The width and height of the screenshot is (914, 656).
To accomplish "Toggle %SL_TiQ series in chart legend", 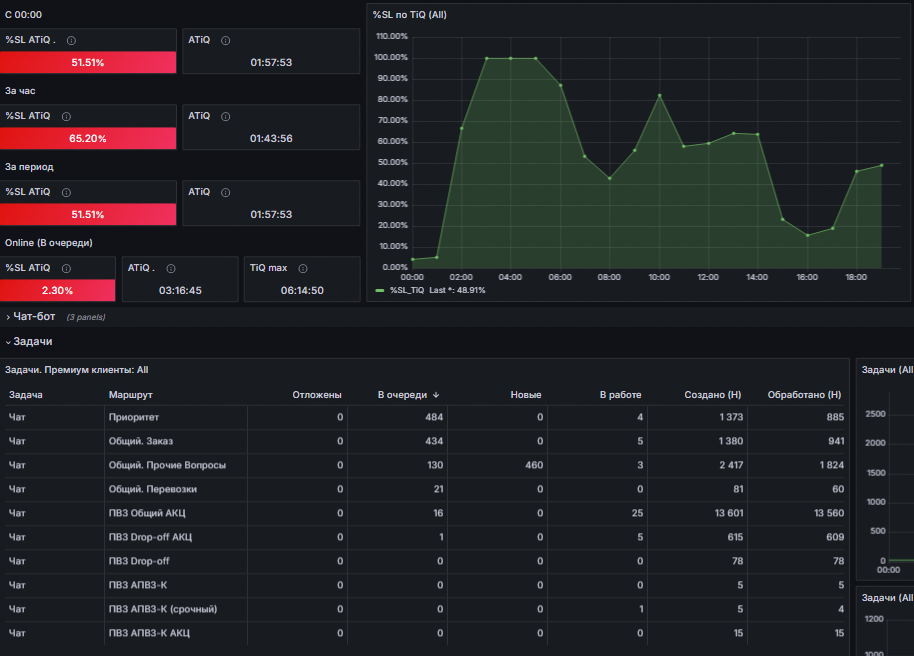I will [407, 290].
